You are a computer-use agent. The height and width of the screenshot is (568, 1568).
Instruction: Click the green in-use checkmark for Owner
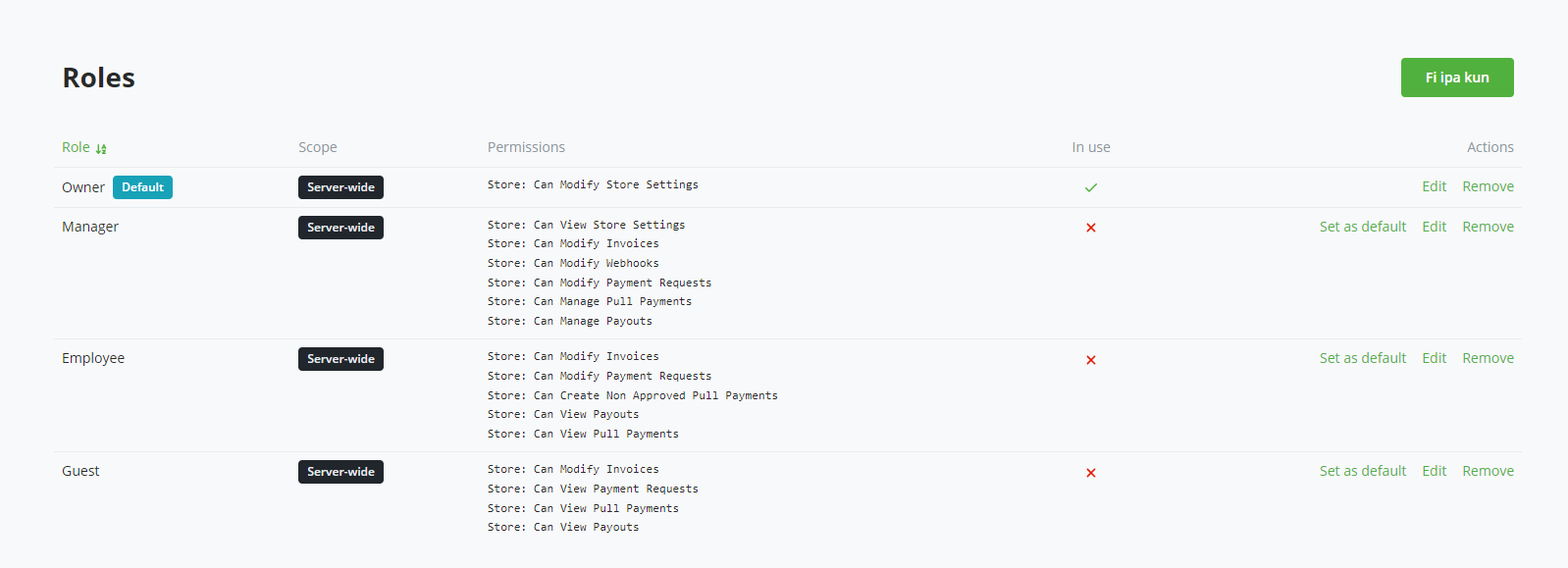pos(1090,187)
